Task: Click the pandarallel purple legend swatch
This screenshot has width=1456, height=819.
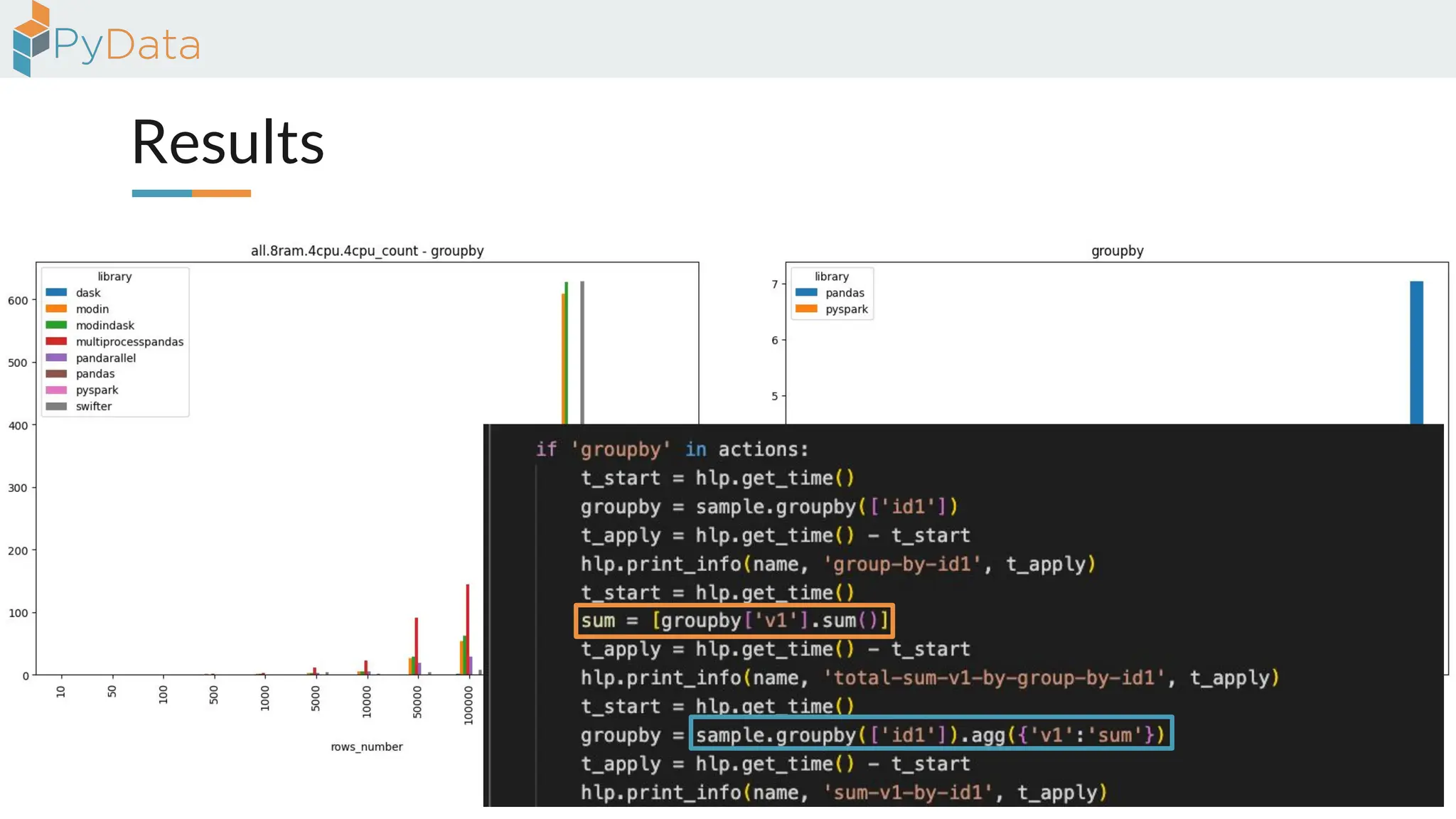Action: click(x=56, y=358)
